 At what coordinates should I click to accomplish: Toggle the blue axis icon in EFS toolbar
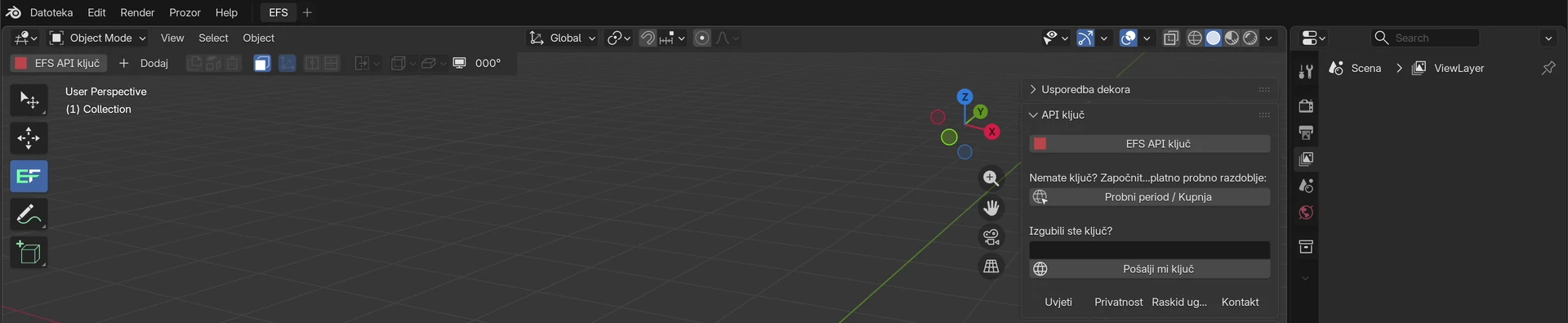point(287,63)
